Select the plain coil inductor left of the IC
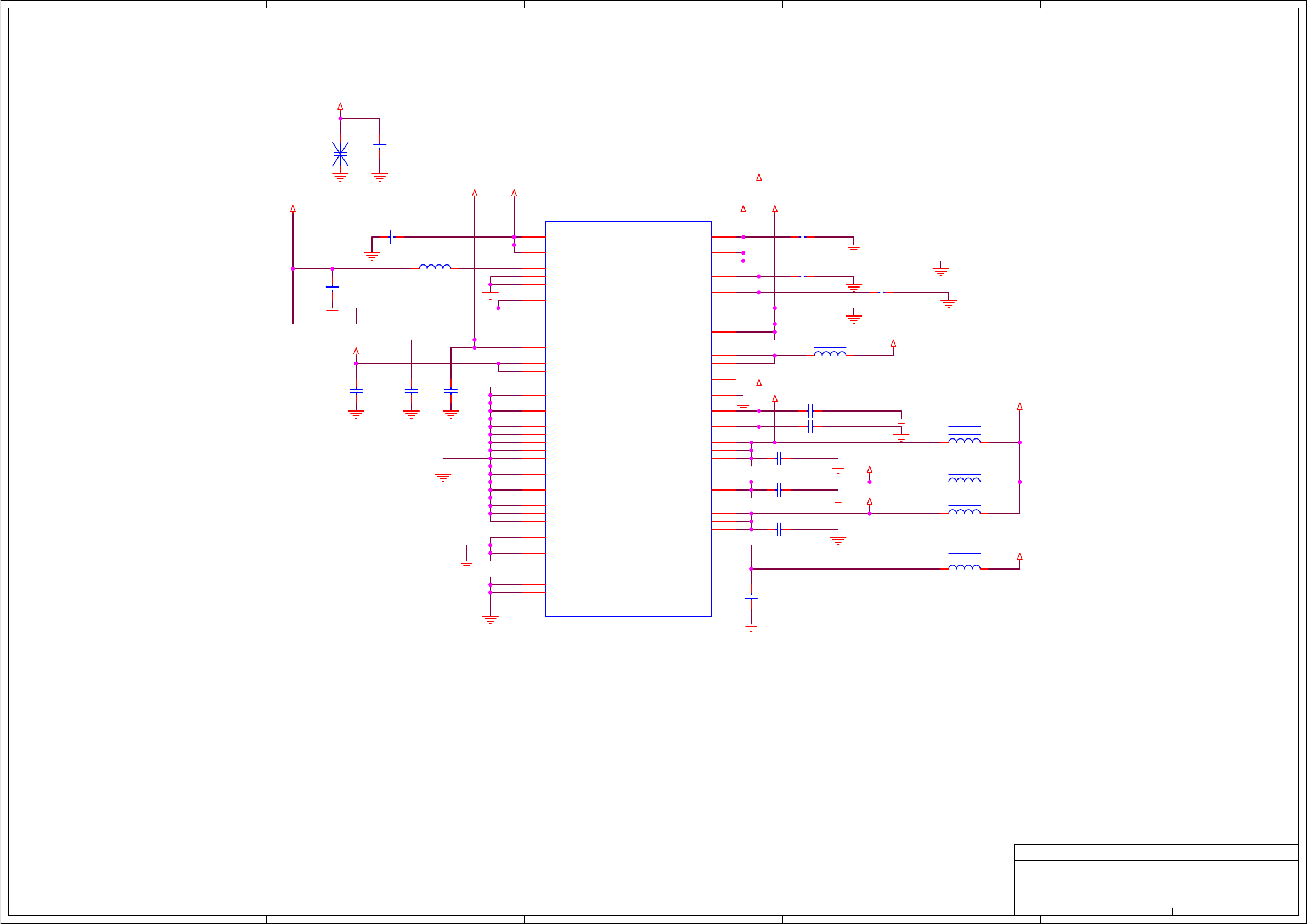Viewport: 1307px width, 924px height. [x=435, y=267]
